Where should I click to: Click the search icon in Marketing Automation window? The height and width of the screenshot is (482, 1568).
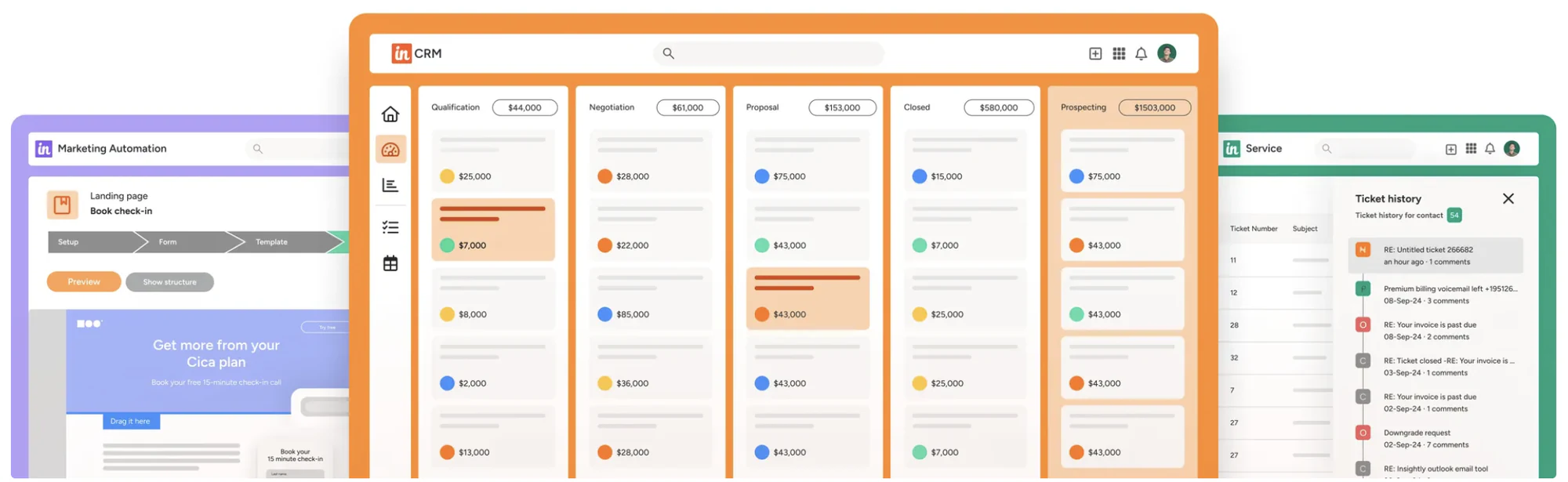click(x=257, y=148)
